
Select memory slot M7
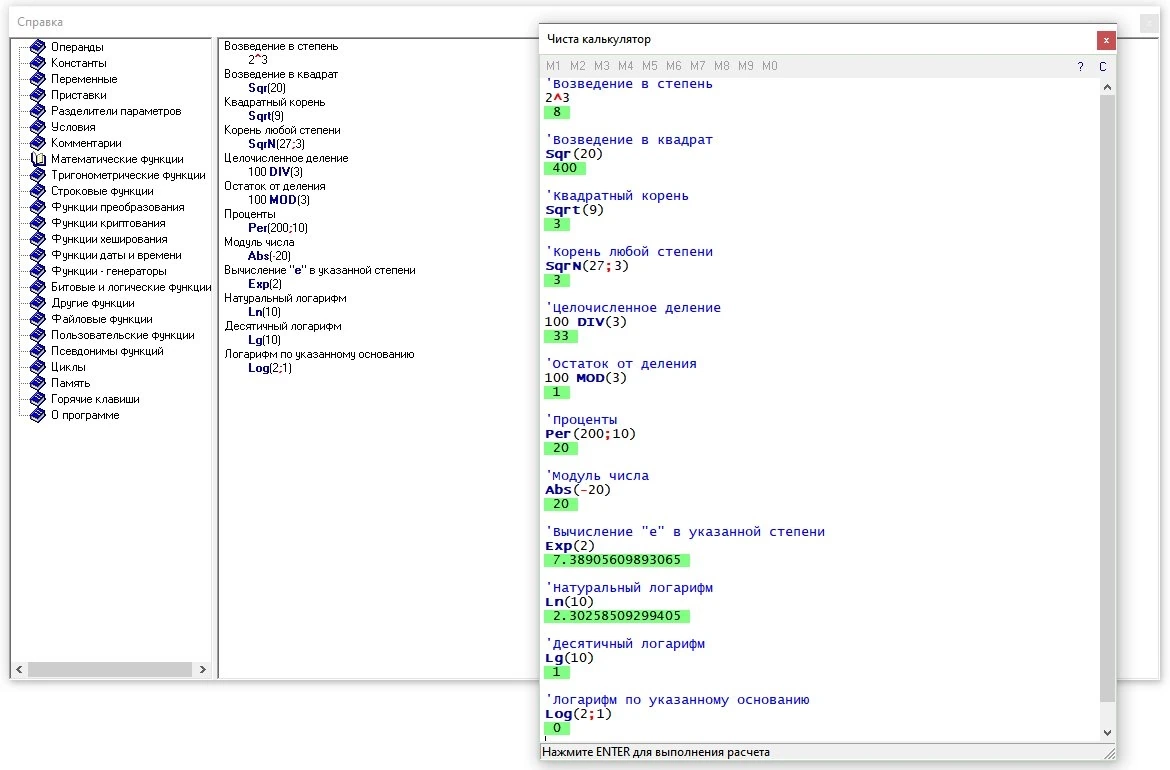click(x=698, y=66)
